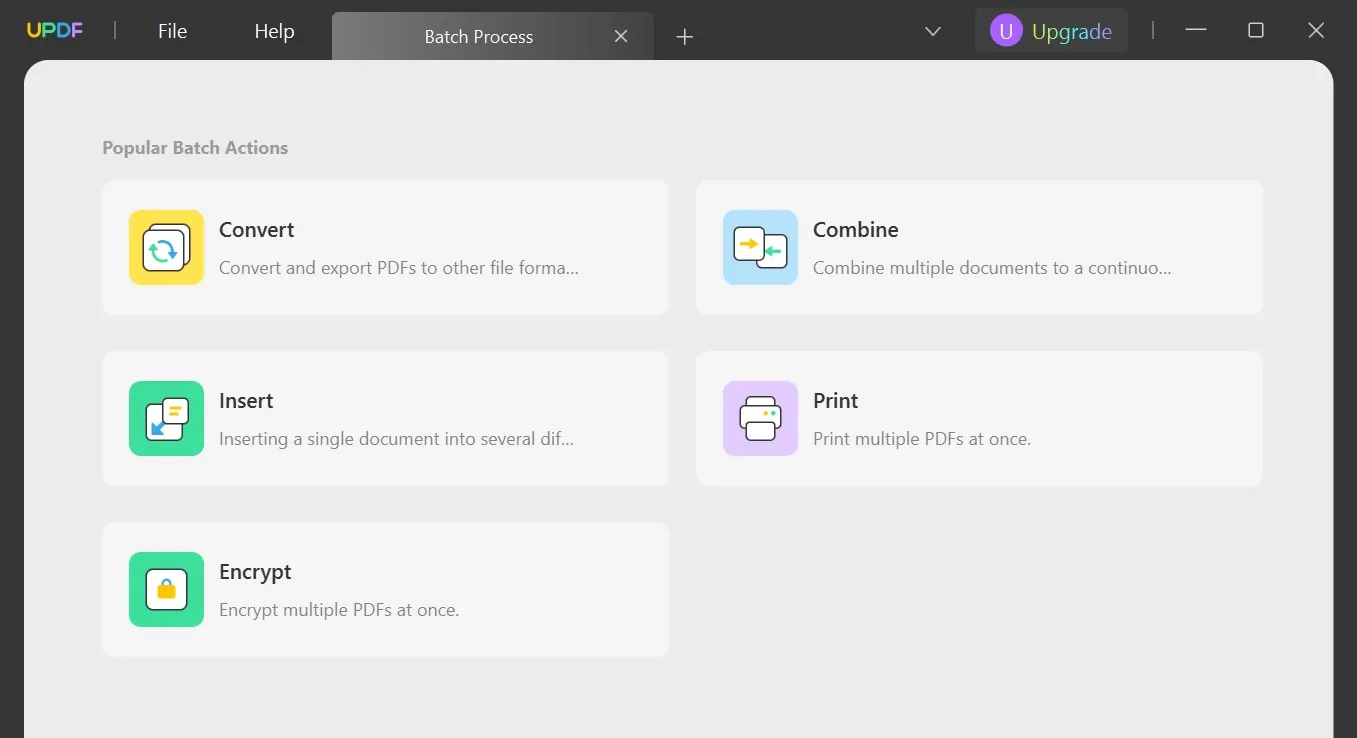Open account options via the U avatar icon
This screenshot has height=738, width=1357.
point(1005,30)
